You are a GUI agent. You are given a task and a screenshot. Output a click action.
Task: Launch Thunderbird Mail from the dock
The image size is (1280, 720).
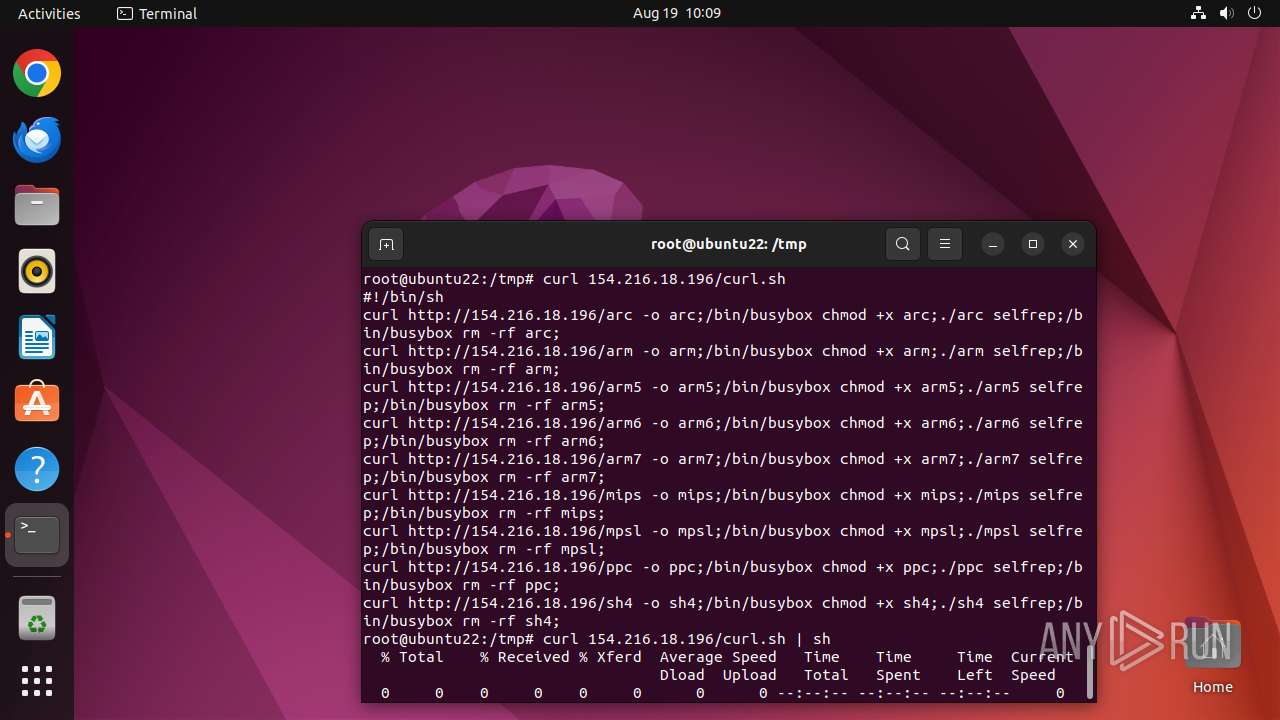pos(37,140)
